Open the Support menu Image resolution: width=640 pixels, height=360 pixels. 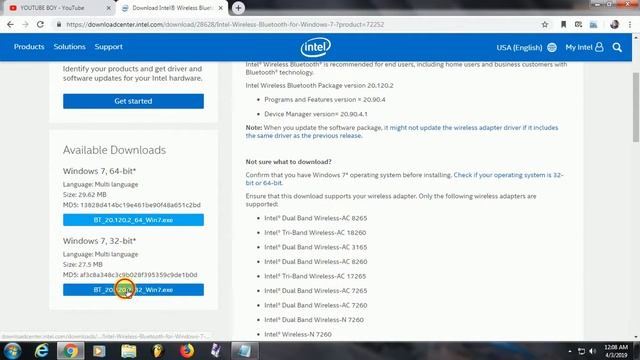click(109, 47)
